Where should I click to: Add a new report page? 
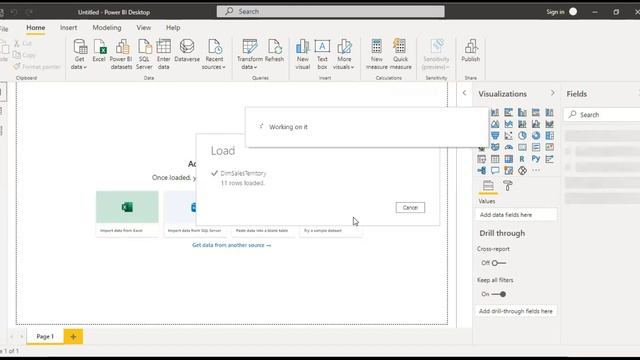click(x=73, y=336)
